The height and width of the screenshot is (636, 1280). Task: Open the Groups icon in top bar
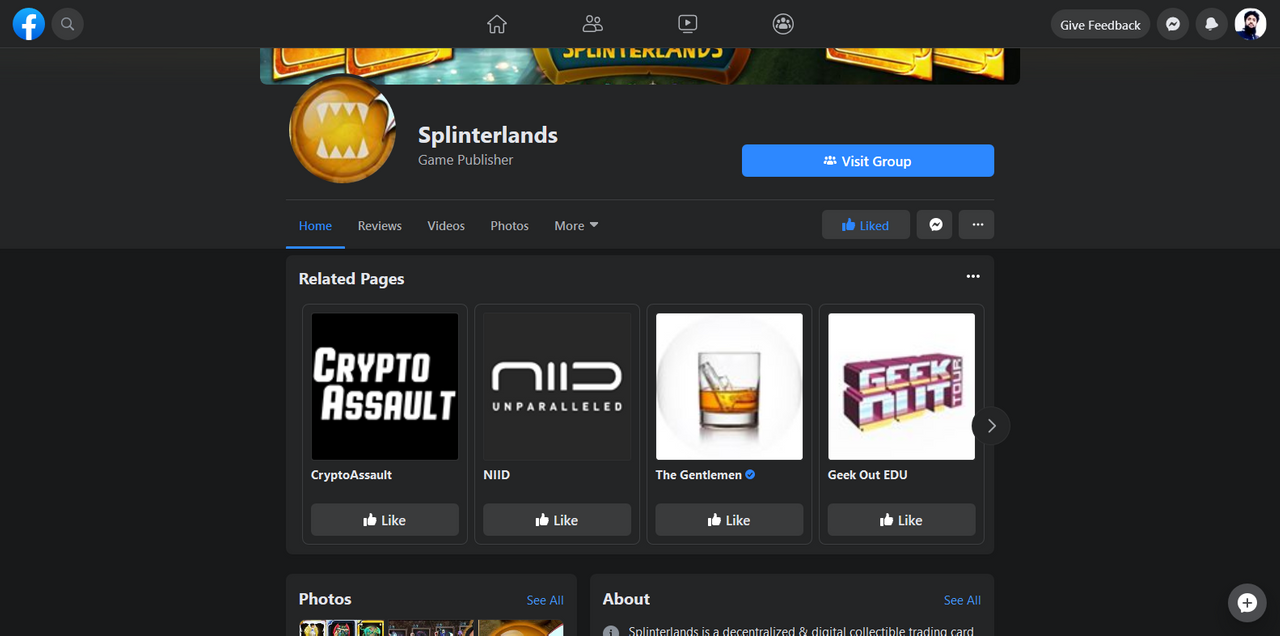click(x=783, y=24)
